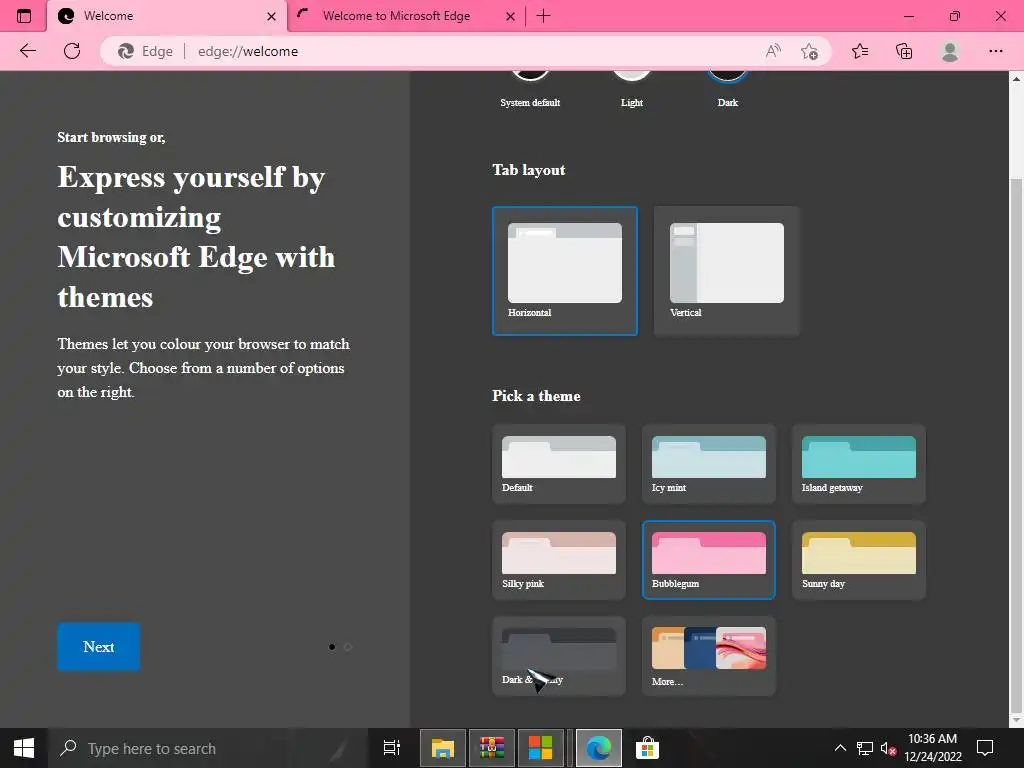
Task: Open the Windows Start menu
Action: tap(24, 748)
